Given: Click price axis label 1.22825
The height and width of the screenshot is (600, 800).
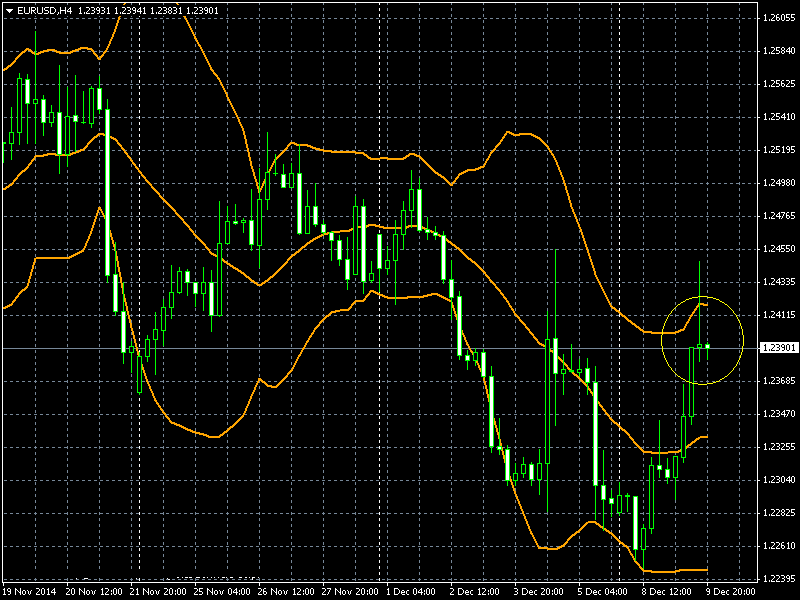Looking at the screenshot, I should 779,513.
